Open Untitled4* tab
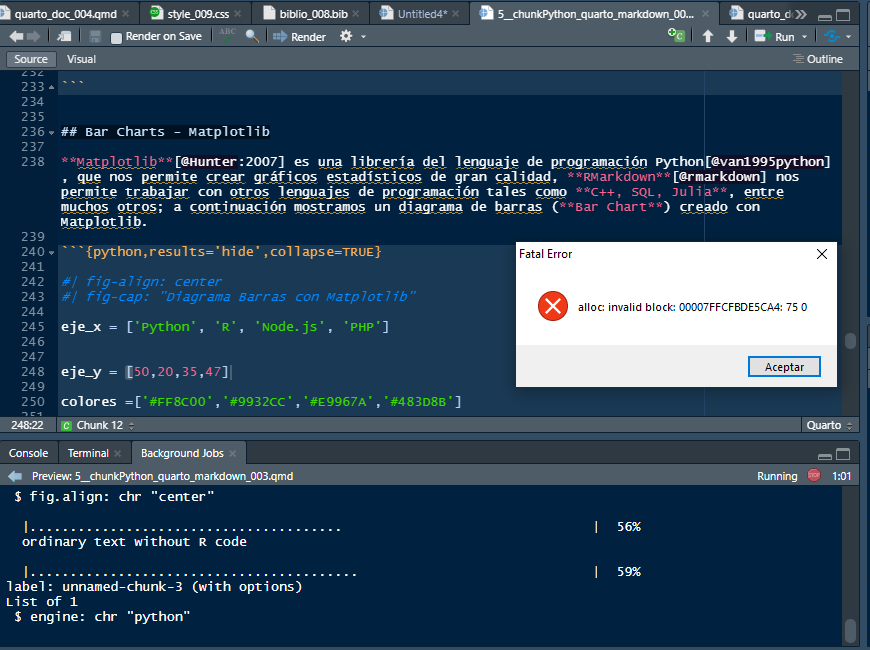The image size is (870, 650). coord(422,14)
